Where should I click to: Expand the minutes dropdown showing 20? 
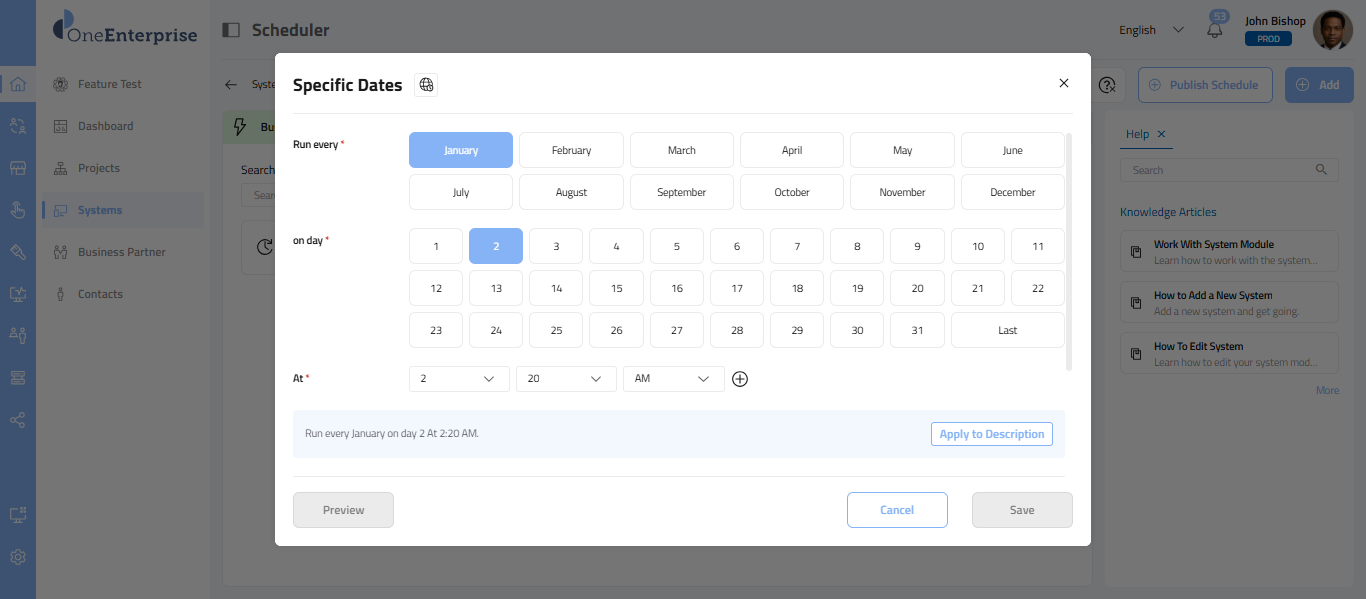point(565,379)
